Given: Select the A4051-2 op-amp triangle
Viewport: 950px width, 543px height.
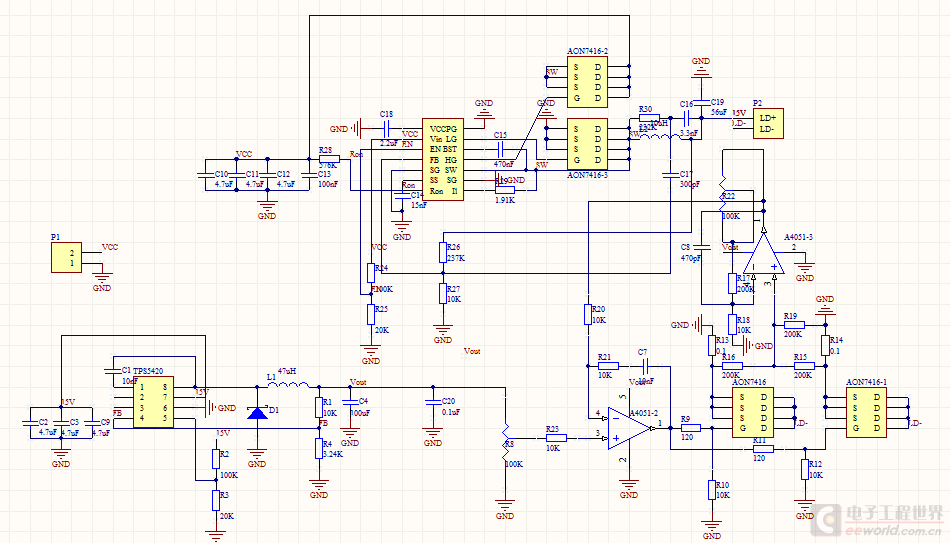Looking at the screenshot, I should (631, 428).
